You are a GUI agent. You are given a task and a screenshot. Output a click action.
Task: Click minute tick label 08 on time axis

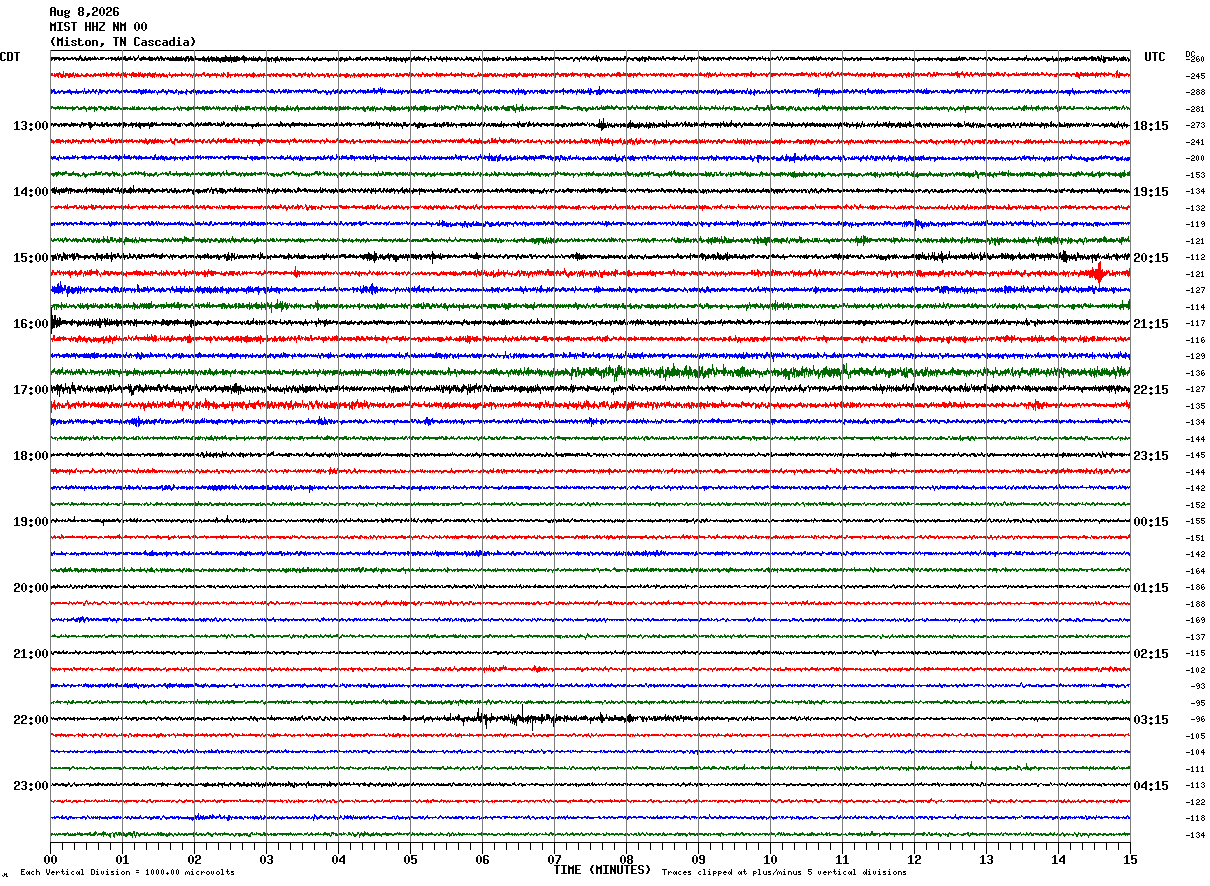tap(626, 859)
